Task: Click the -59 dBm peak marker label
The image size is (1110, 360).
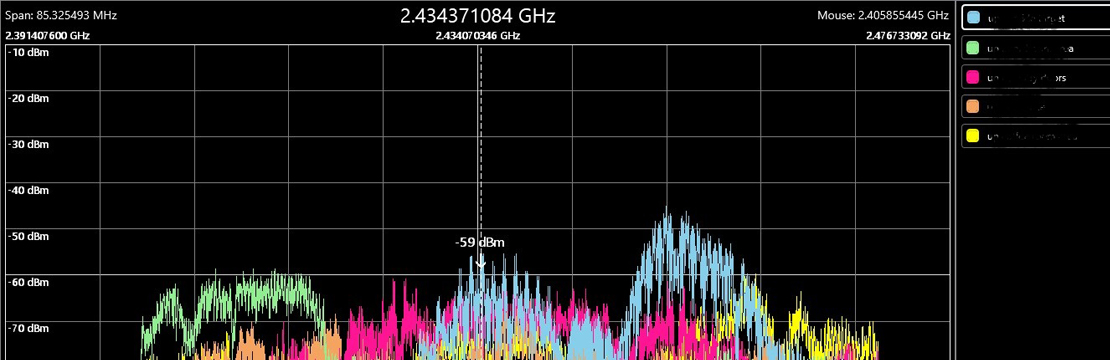Action: coord(479,243)
